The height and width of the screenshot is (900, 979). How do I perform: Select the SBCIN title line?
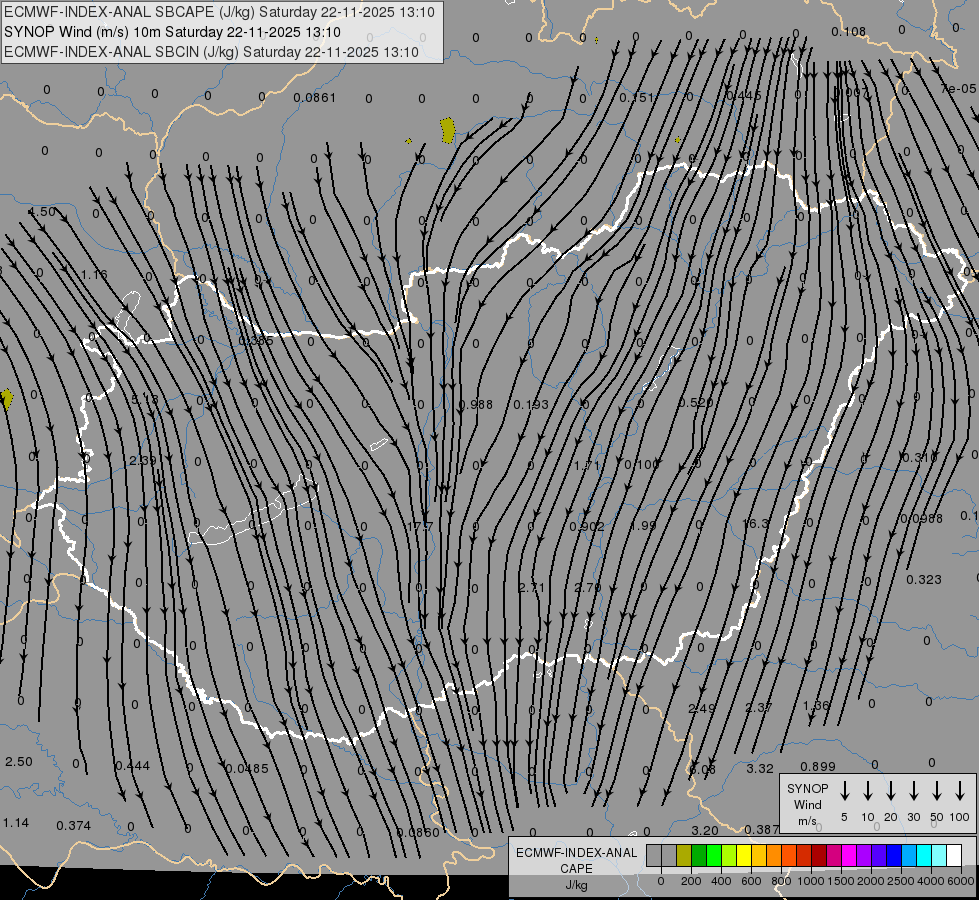211,52
